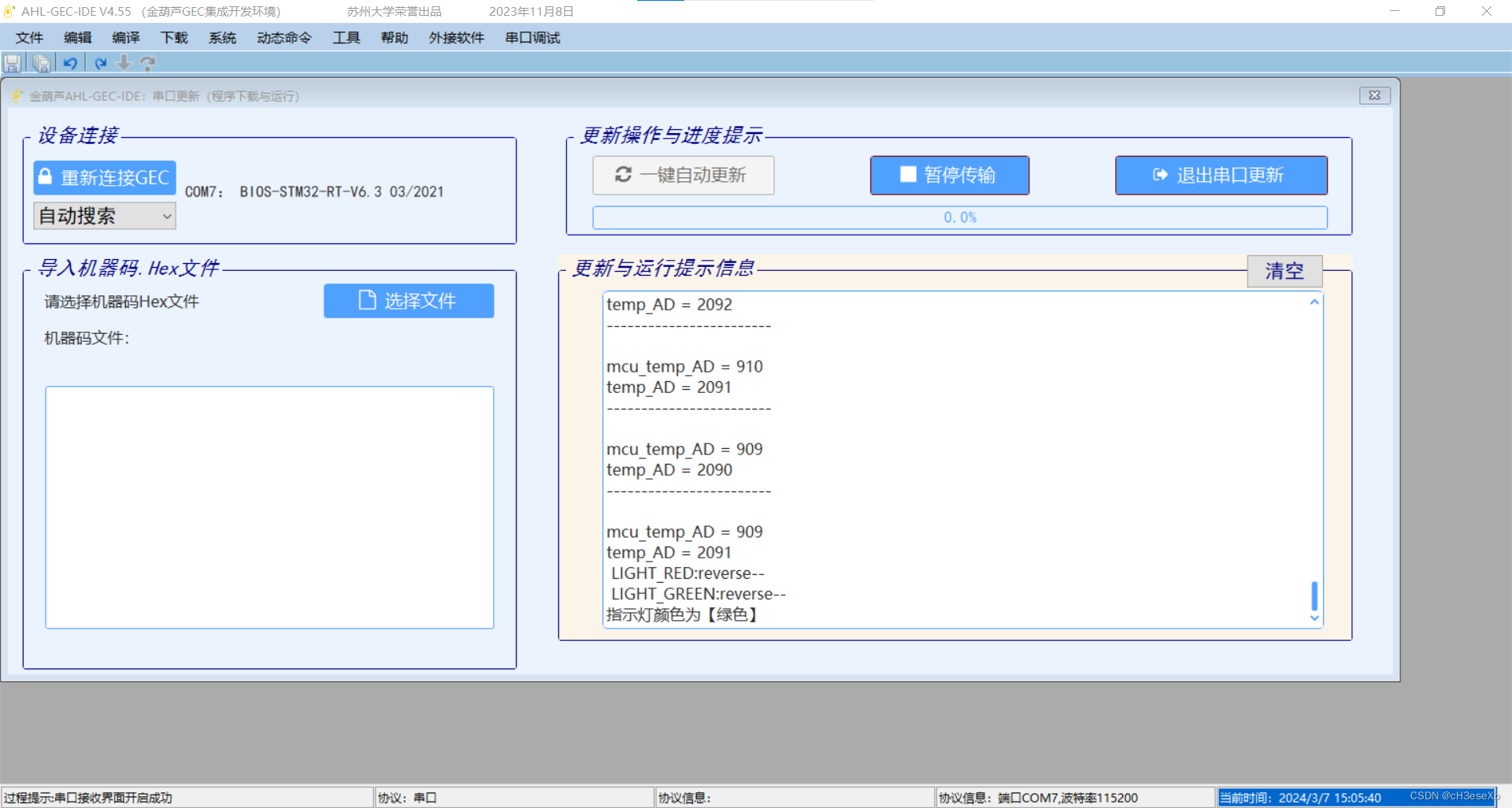The width and height of the screenshot is (1512, 808).
Task: Open the 下载 menu
Action: (174, 38)
